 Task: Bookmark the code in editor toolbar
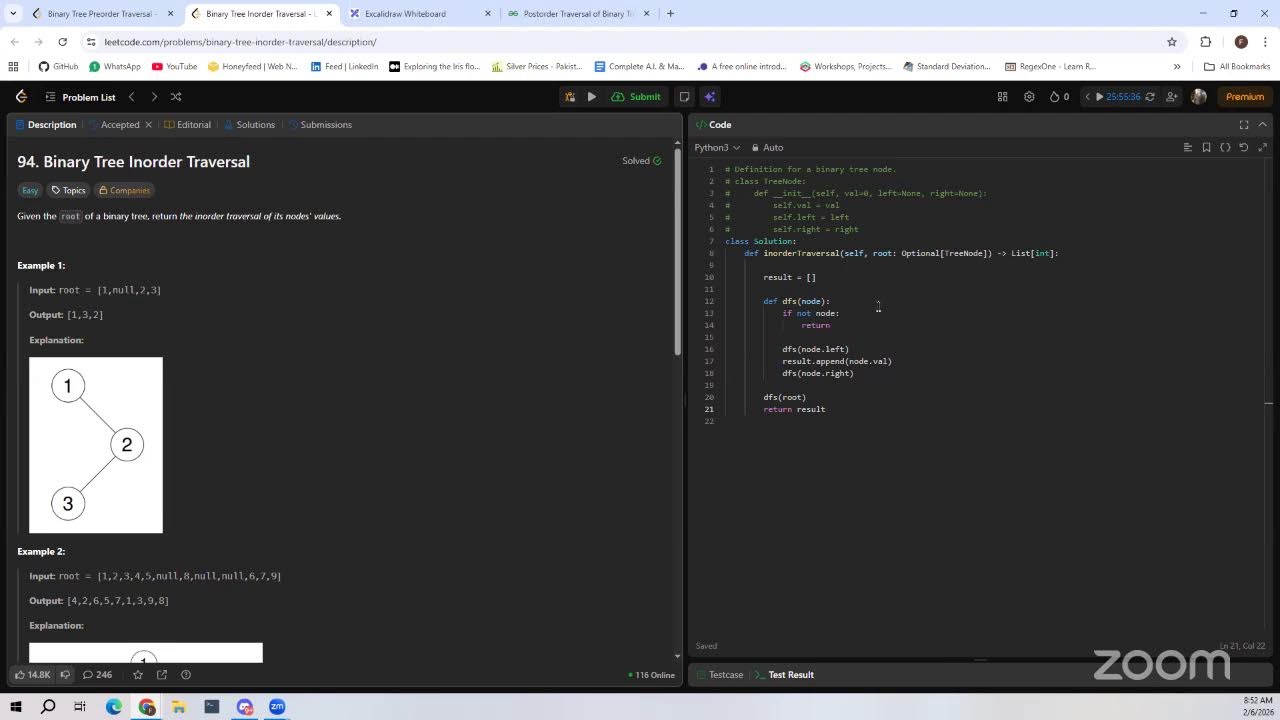[x=1207, y=147]
